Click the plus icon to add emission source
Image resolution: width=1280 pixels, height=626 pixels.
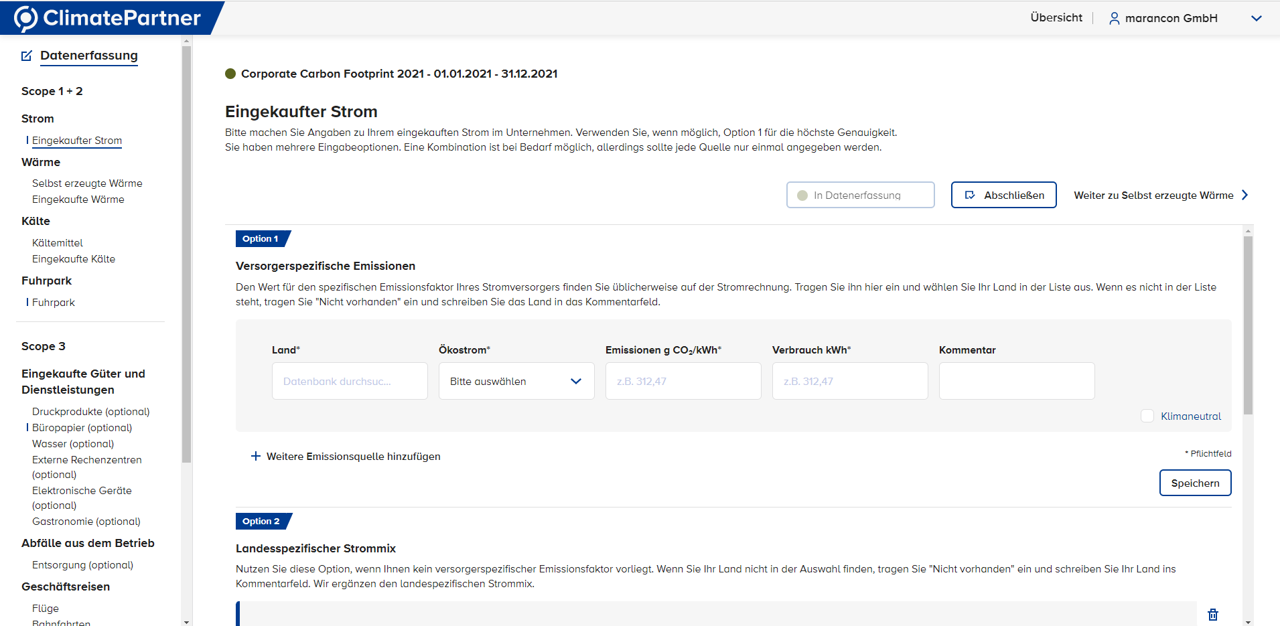coord(256,456)
